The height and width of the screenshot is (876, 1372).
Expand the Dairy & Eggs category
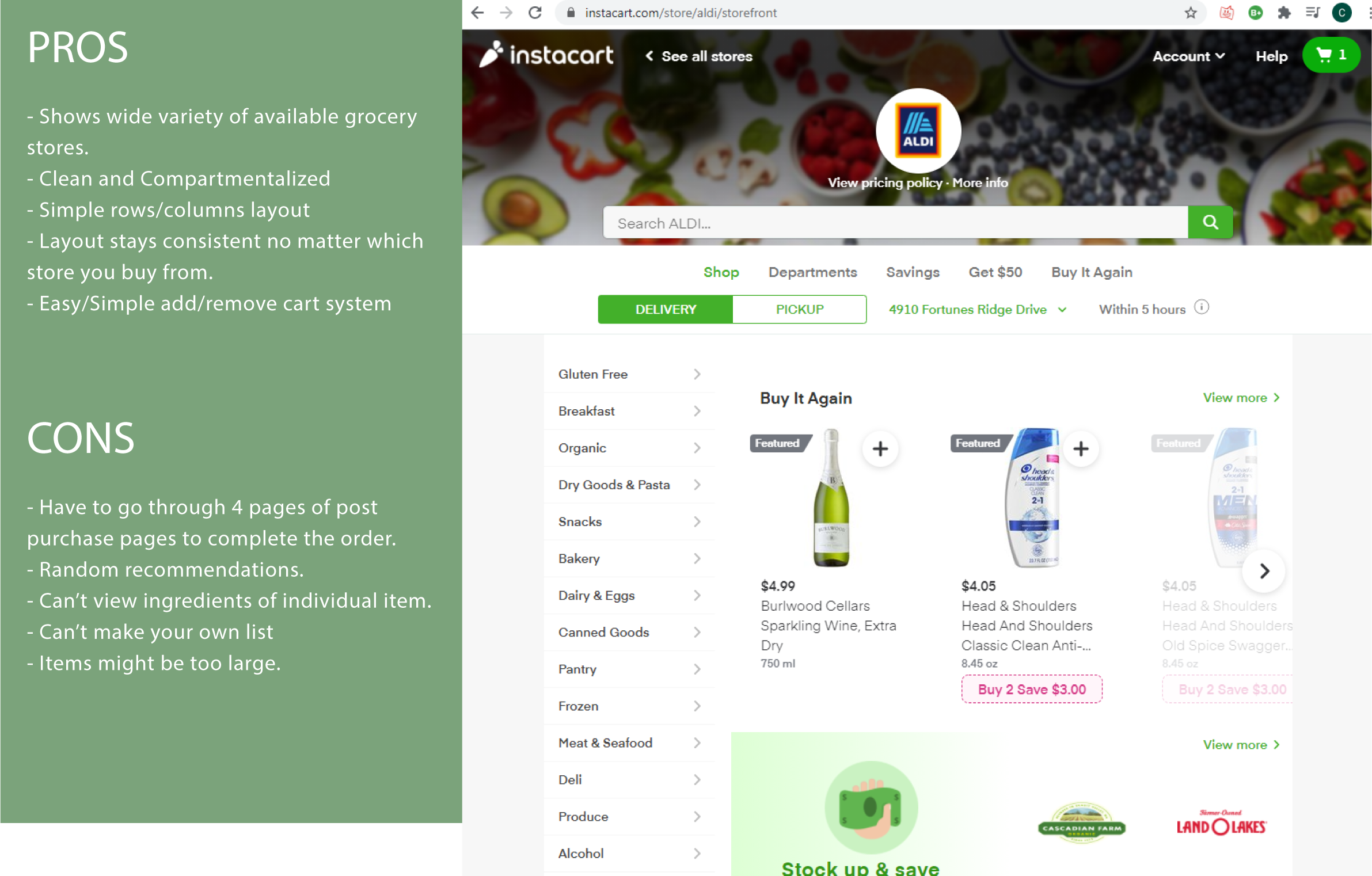pyautogui.click(x=629, y=595)
